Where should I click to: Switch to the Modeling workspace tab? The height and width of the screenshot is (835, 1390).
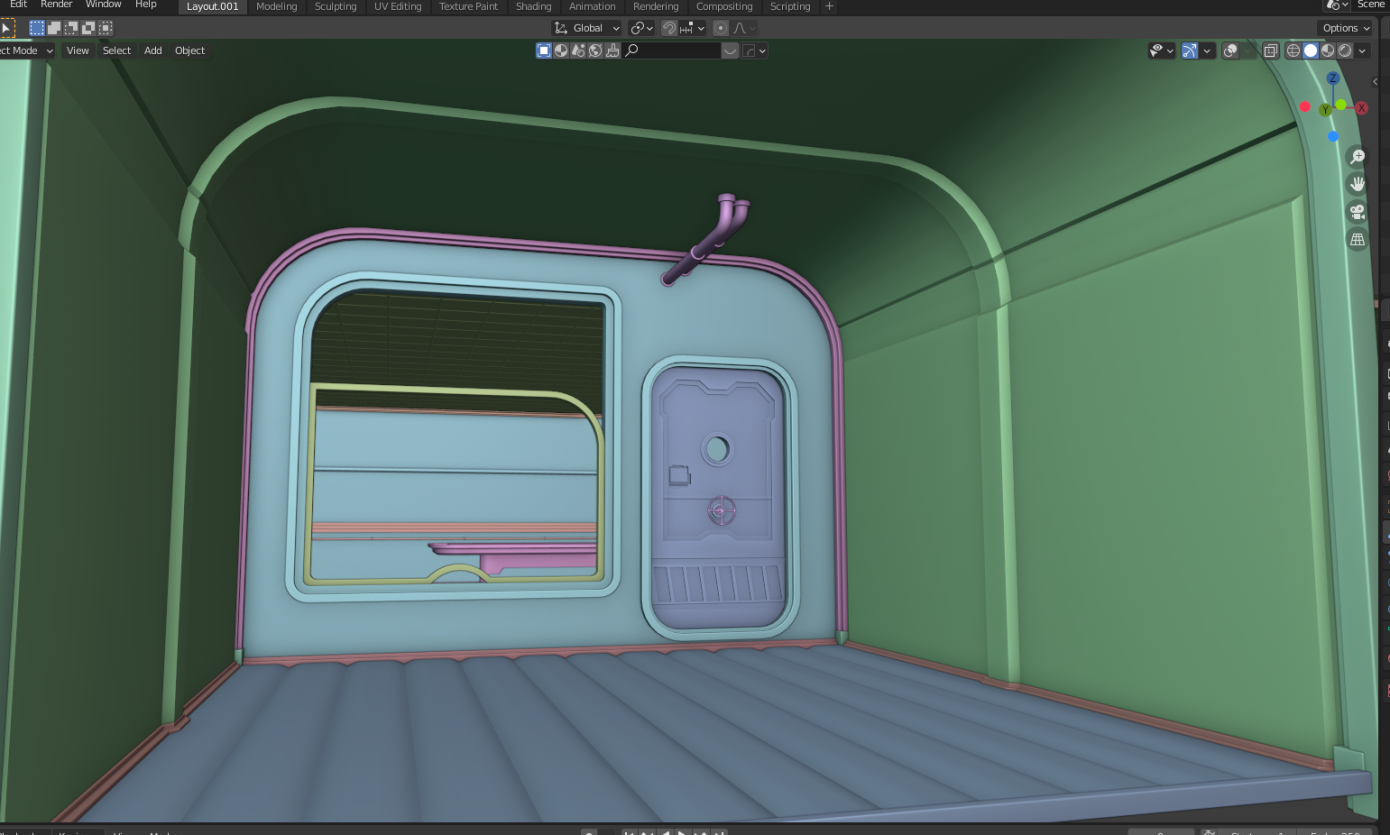click(277, 6)
